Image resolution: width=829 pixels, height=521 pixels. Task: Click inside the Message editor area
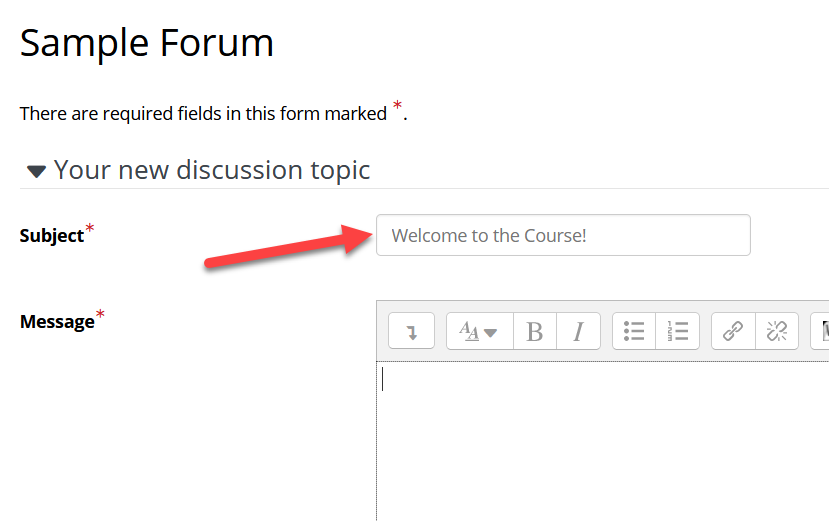click(x=600, y=440)
